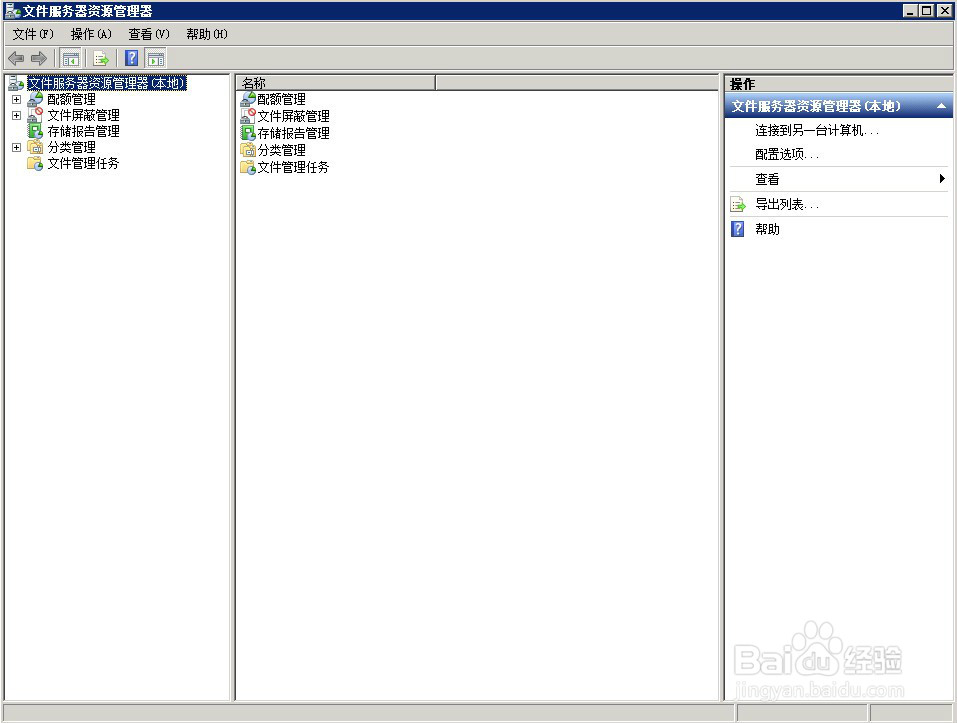Select 文件服务器资源管理器(本地) root node
957x723 pixels.
coord(106,83)
